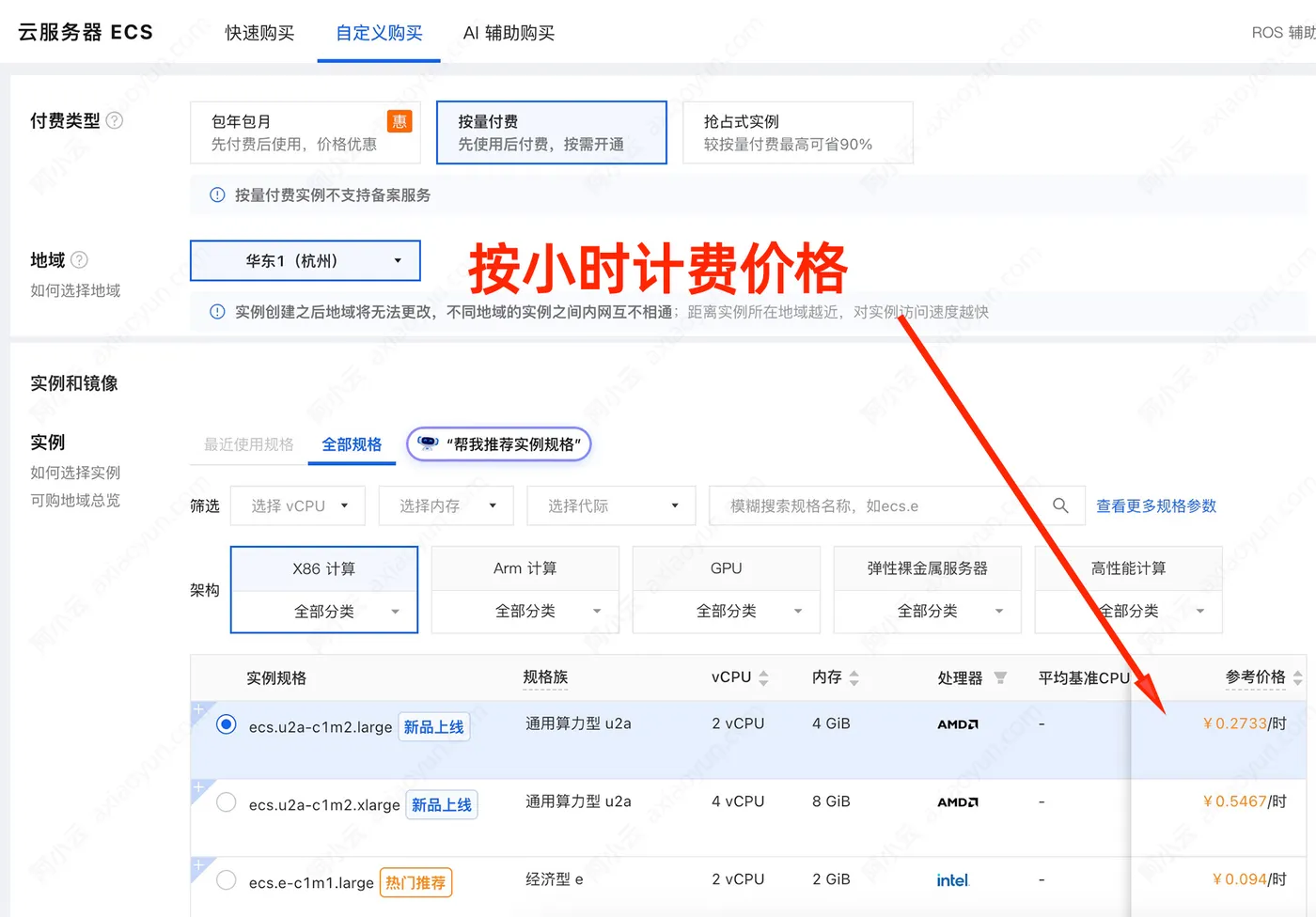Viewport: 1316px width, 917px height.
Task: Click the info icon beside 按量付费实例不支持备案服务
Action: click(217, 194)
